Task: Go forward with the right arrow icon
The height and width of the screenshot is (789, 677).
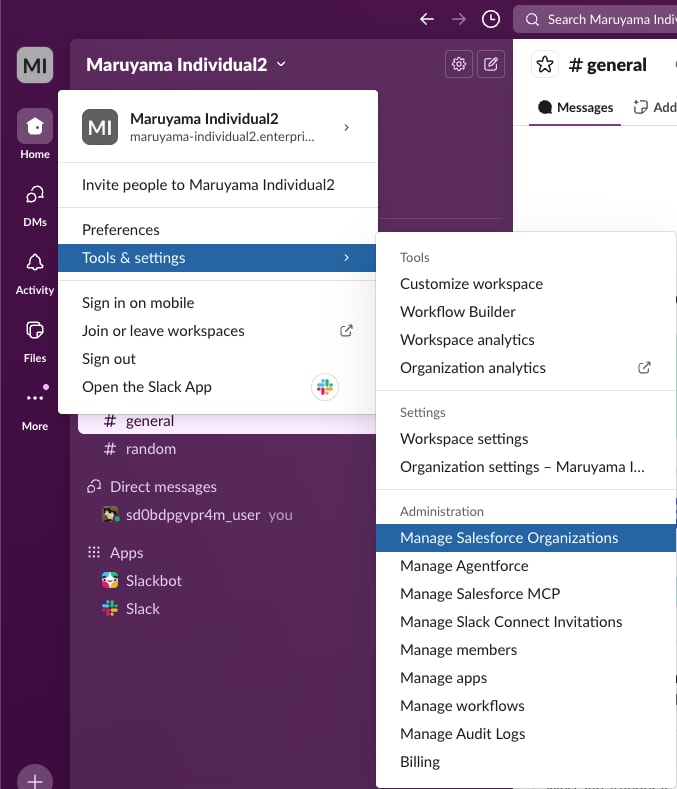Action: coord(459,19)
